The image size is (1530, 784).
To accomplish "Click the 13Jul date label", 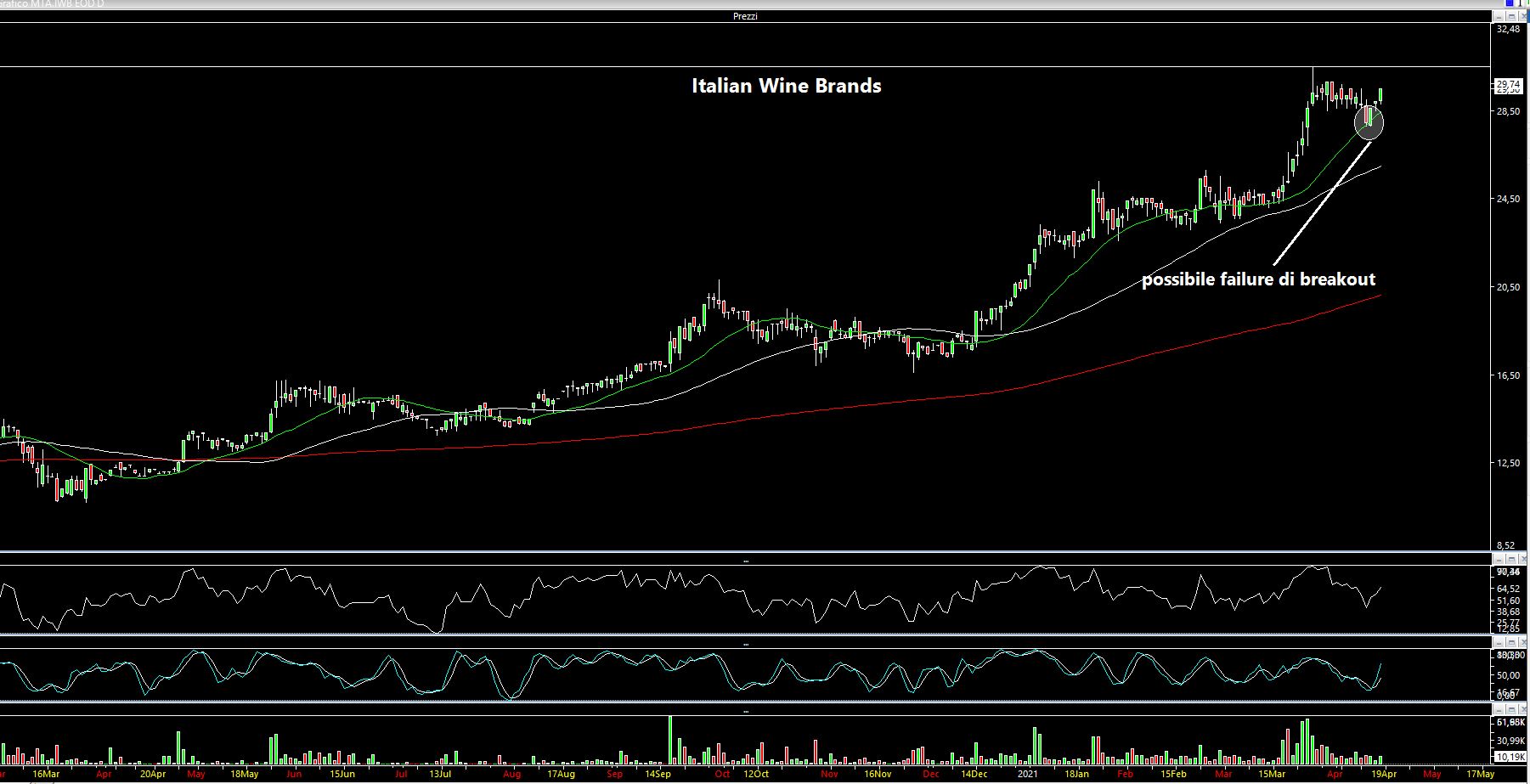I will coord(440,775).
